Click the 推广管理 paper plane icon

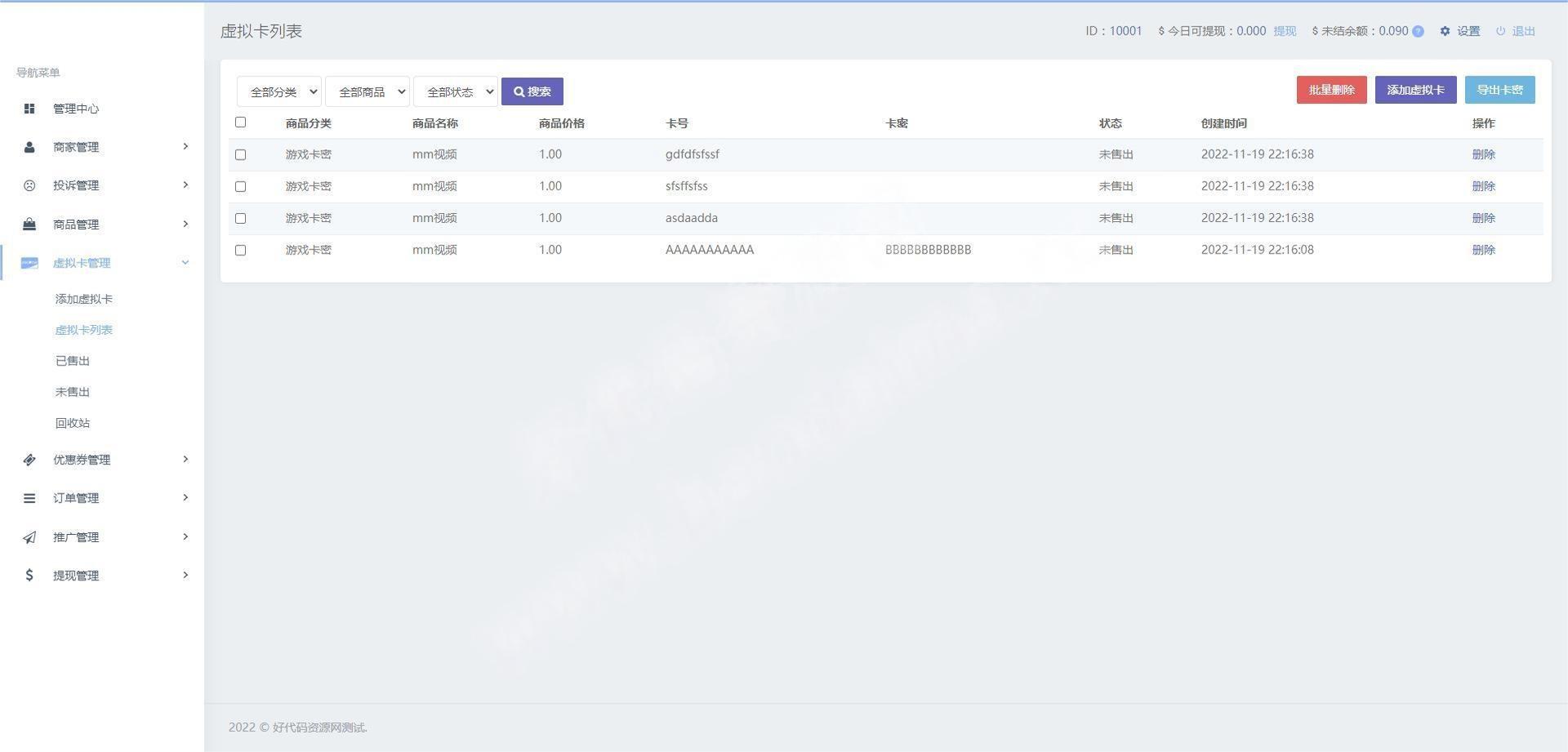(29, 537)
